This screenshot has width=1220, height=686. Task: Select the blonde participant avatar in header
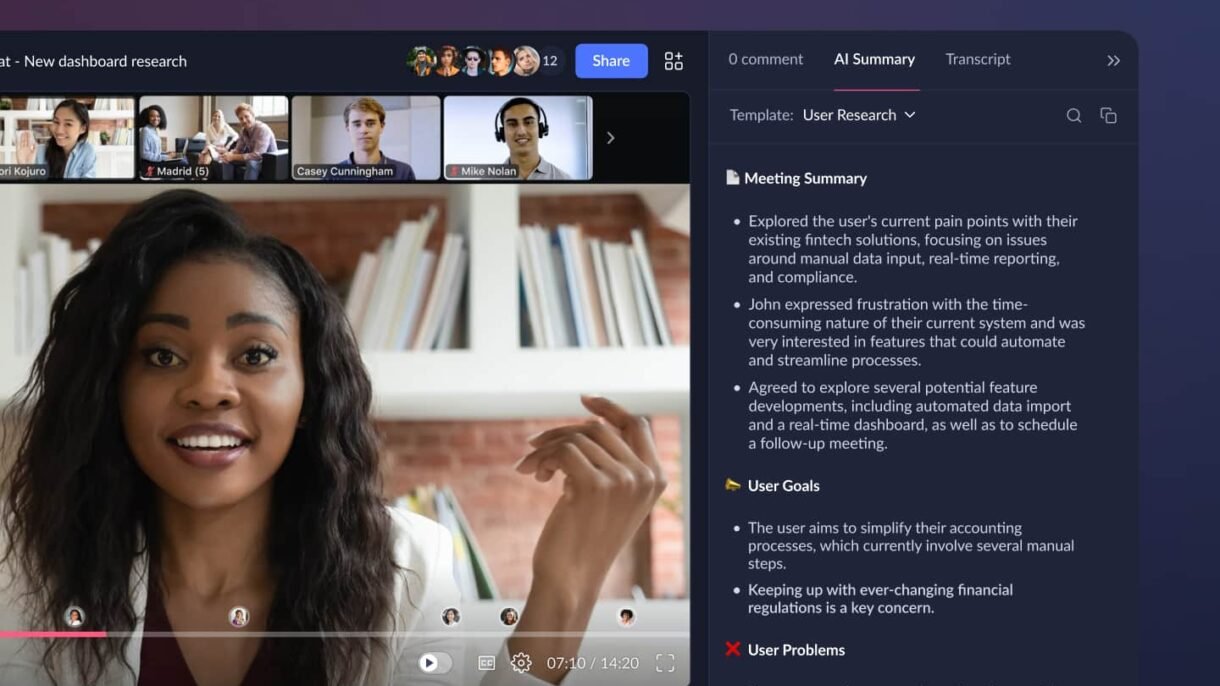click(525, 61)
